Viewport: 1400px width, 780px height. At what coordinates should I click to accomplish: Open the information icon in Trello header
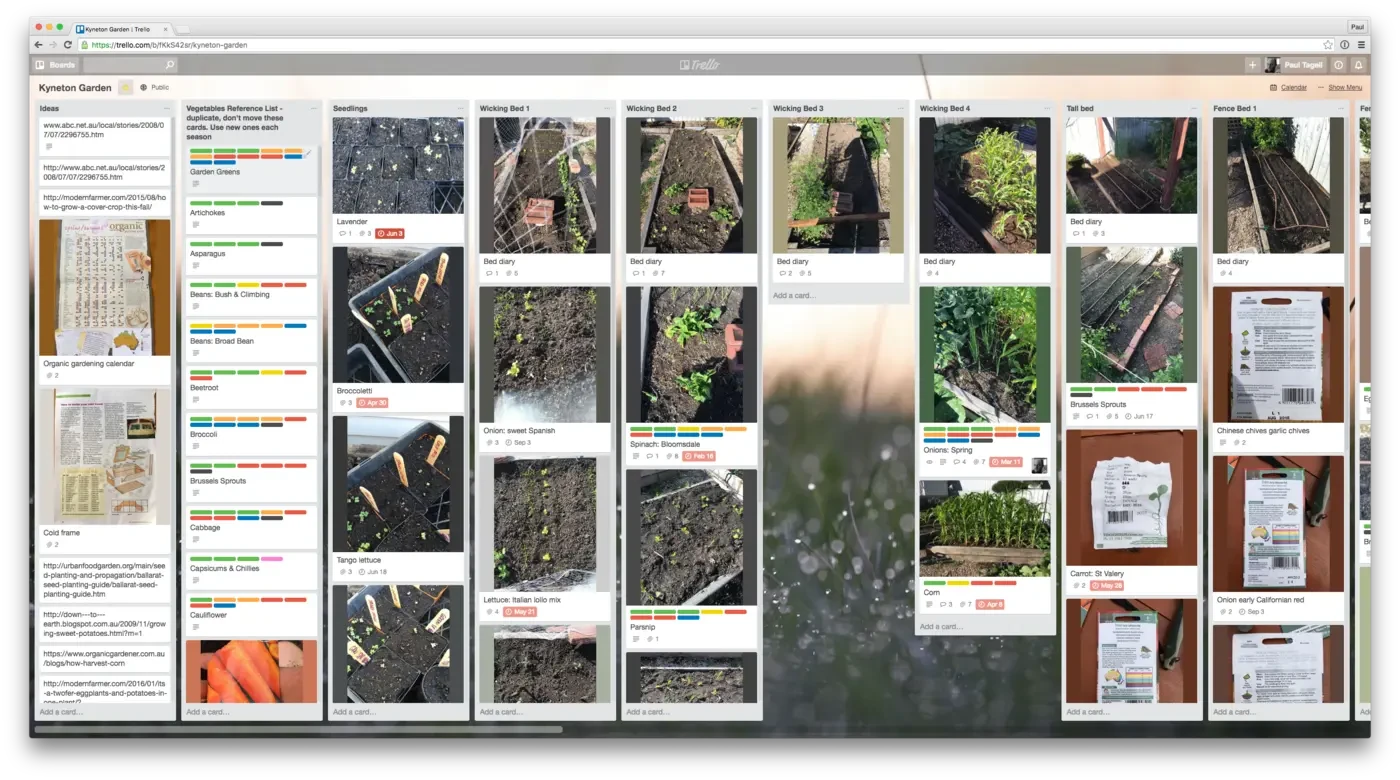pyautogui.click(x=1339, y=65)
